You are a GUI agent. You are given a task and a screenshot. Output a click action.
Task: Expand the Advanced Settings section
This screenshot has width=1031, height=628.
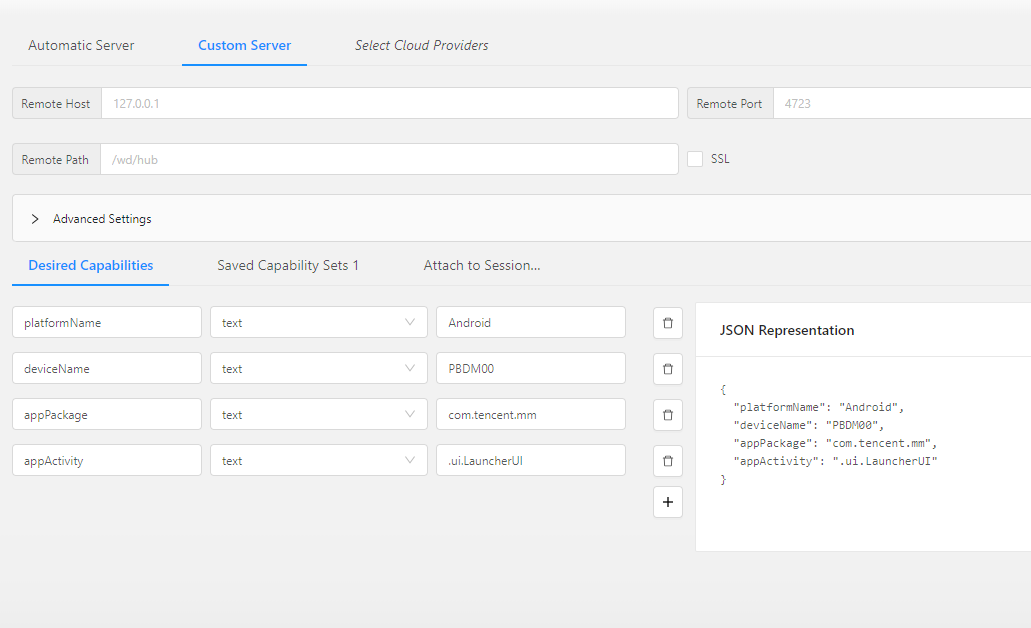36,219
